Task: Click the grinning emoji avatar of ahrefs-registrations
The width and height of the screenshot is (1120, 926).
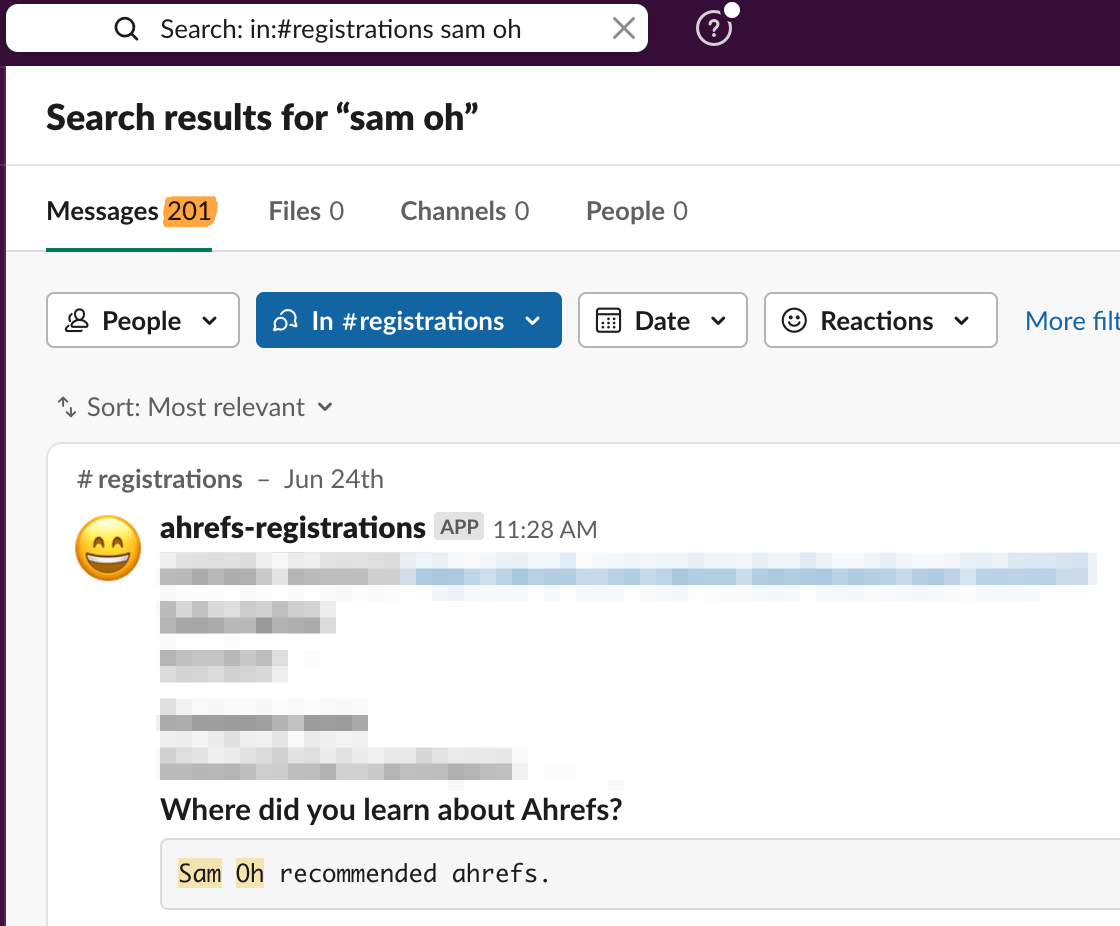Action: (x=109, y=548)
